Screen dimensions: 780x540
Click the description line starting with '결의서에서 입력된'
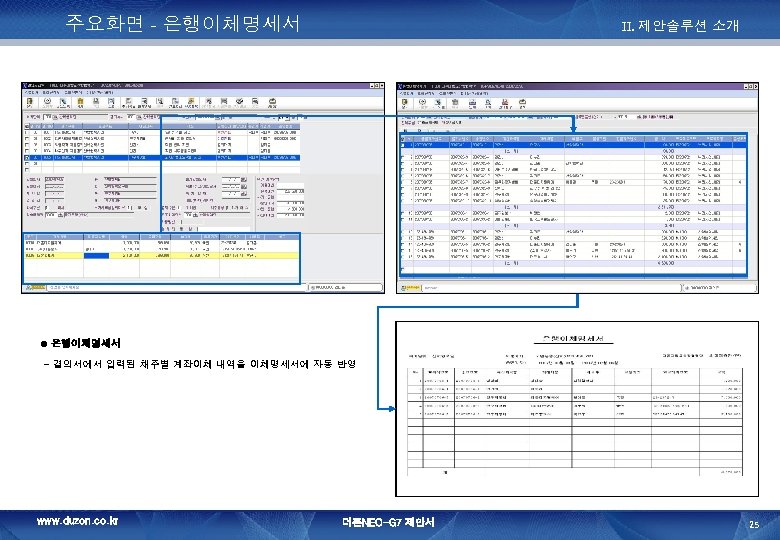tap(204, 364)
